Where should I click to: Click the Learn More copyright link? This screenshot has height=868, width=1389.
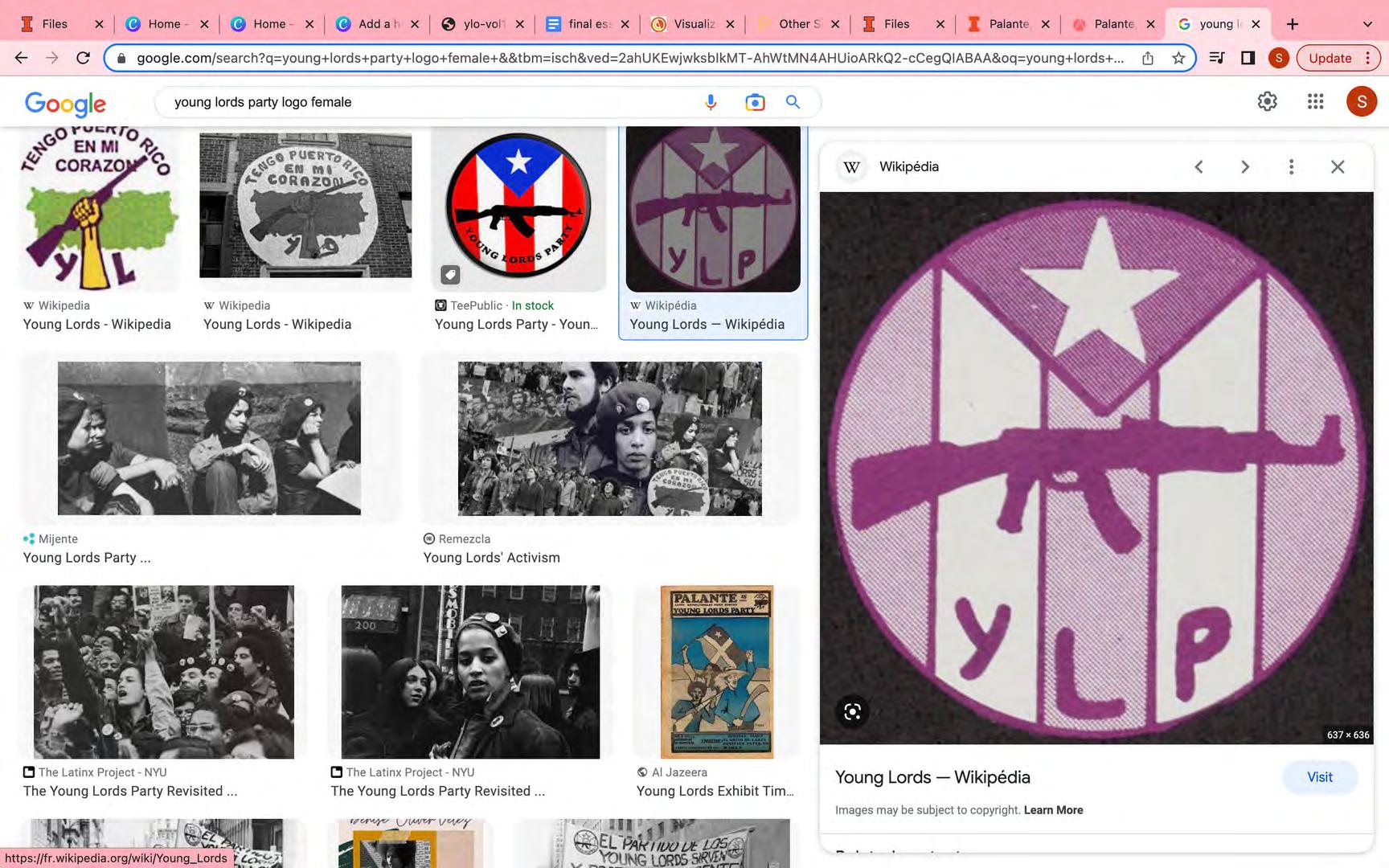pos(1053,810)
